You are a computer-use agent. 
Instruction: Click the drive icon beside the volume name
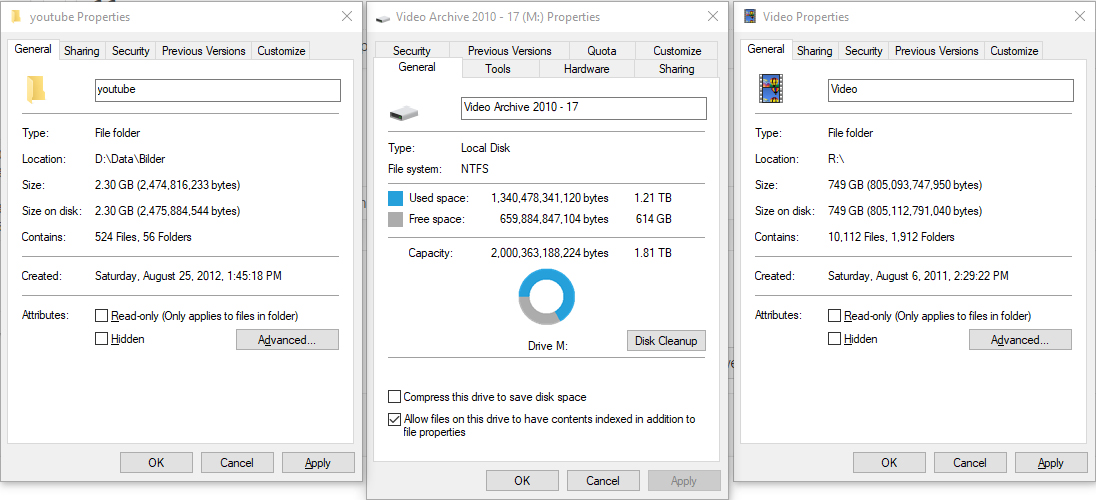403,112
